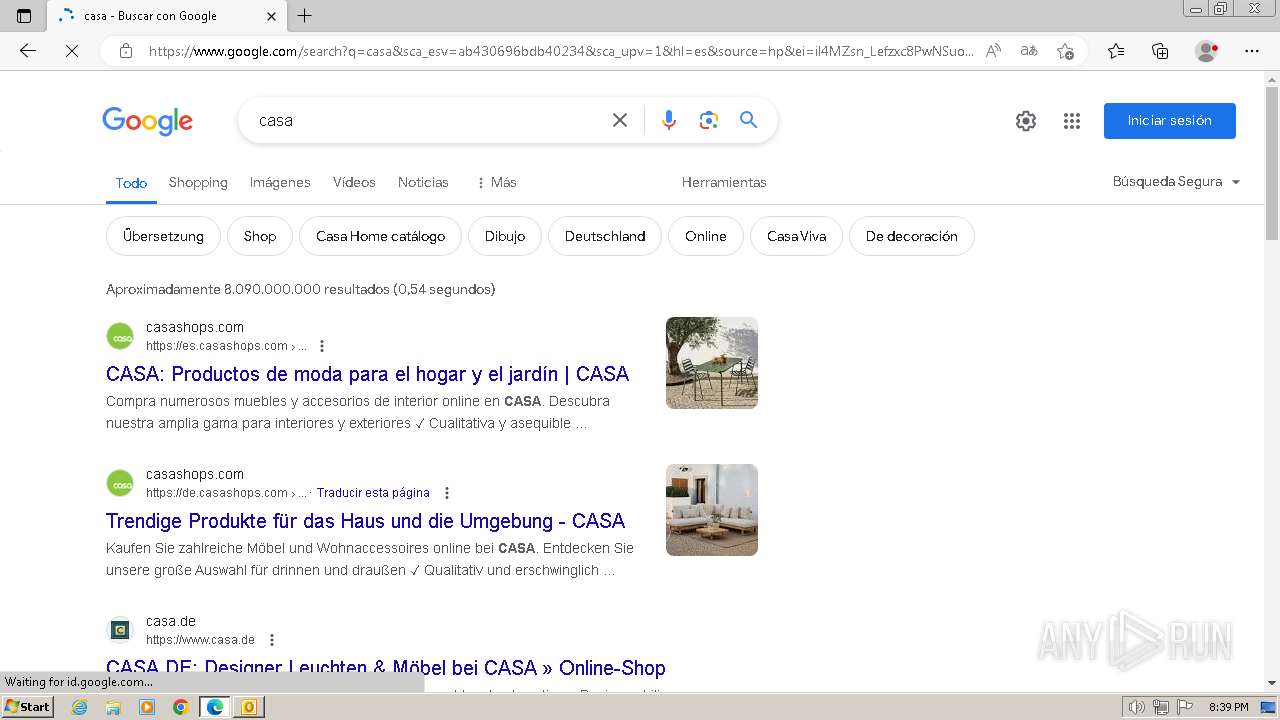Stop page loading with X button

click(72, 51)
